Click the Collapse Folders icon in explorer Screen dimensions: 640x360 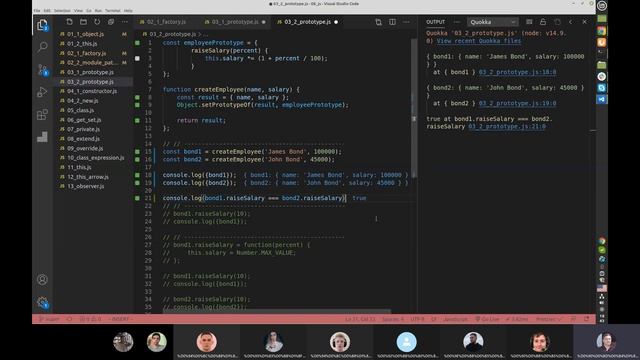click(111, 22)
